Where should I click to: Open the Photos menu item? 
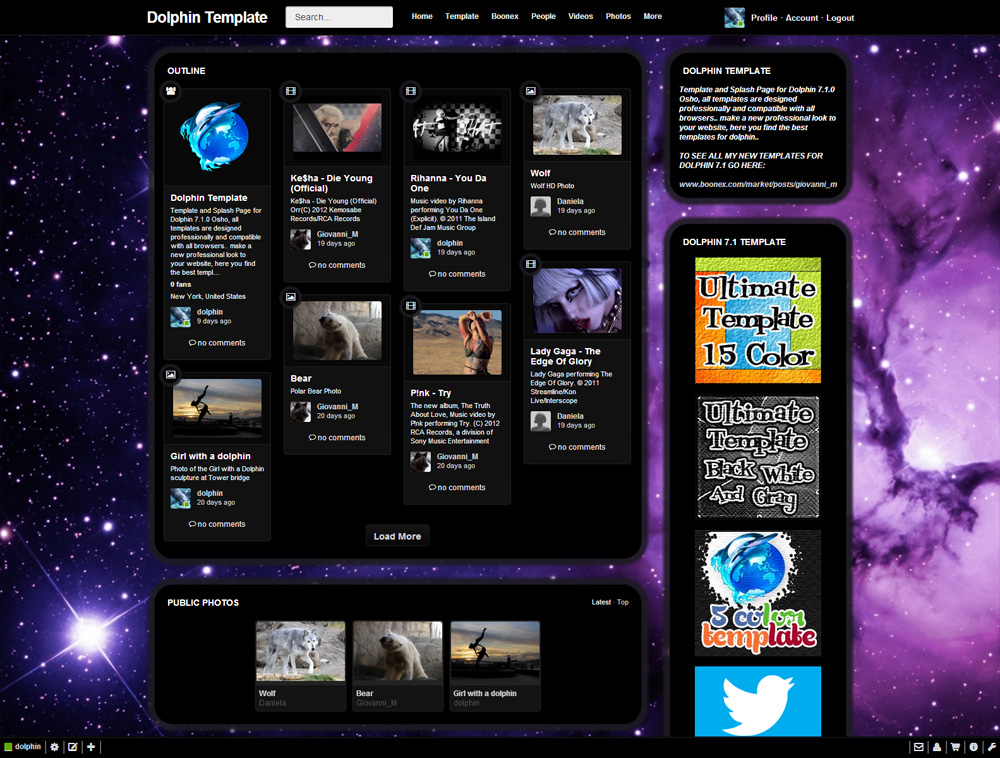coord(618,17)
